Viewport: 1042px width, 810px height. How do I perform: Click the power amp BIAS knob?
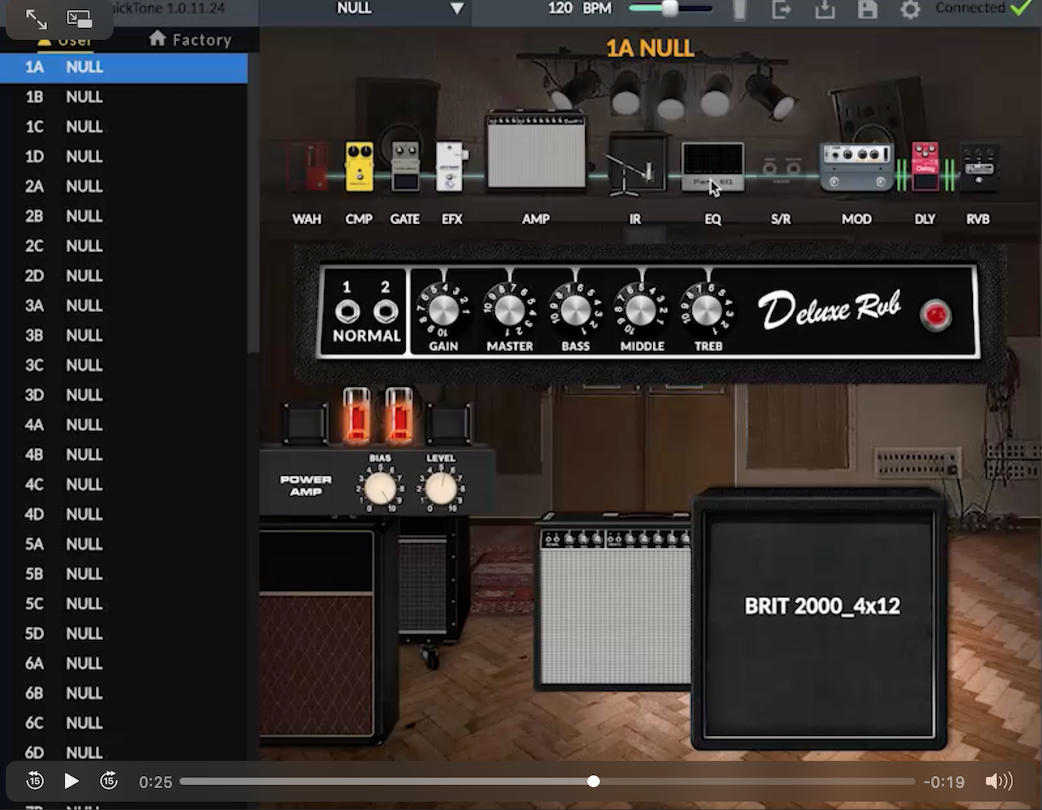click(x=380, y=489)
